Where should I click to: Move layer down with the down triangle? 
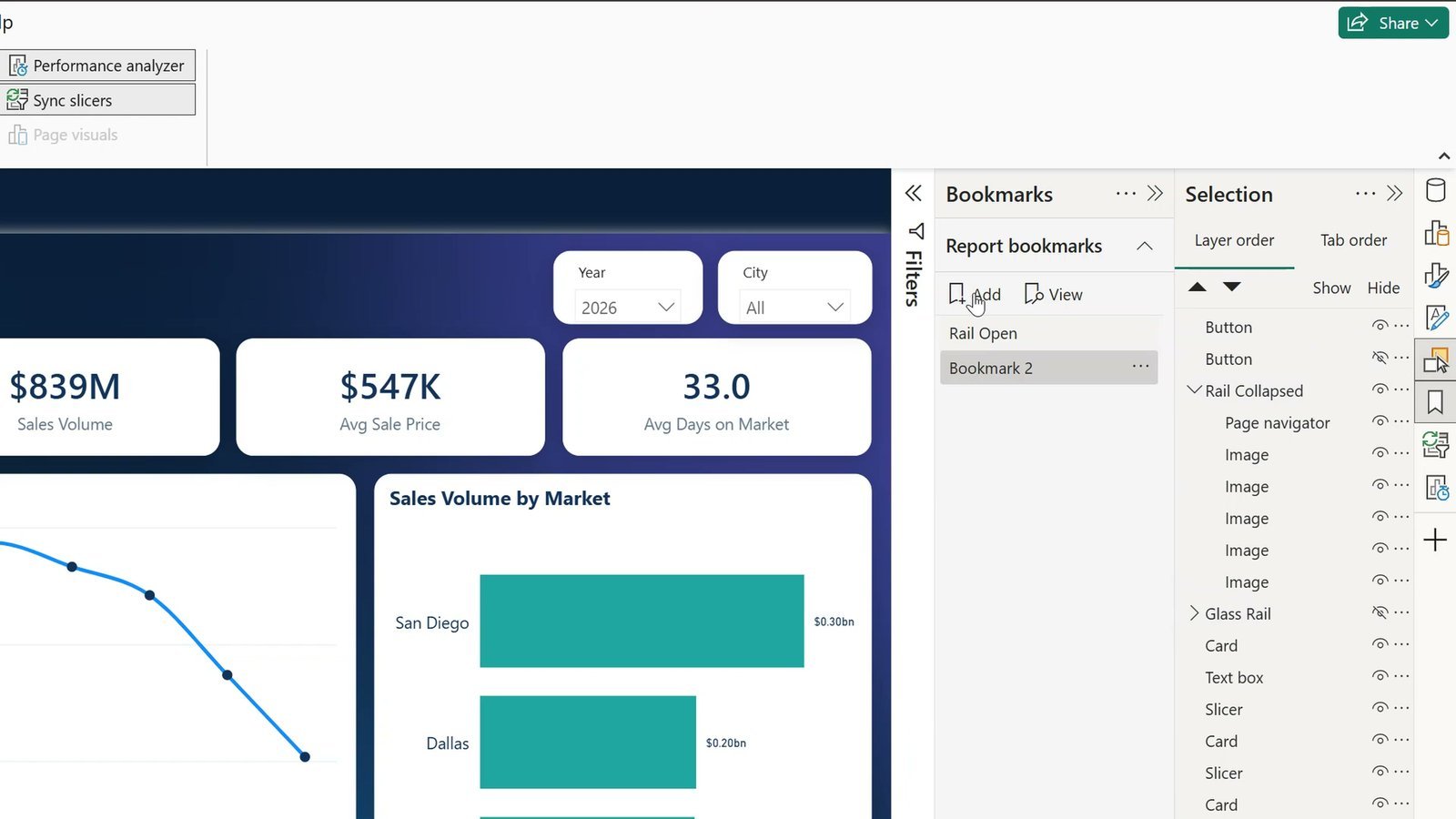click(x=1232, y=287)
